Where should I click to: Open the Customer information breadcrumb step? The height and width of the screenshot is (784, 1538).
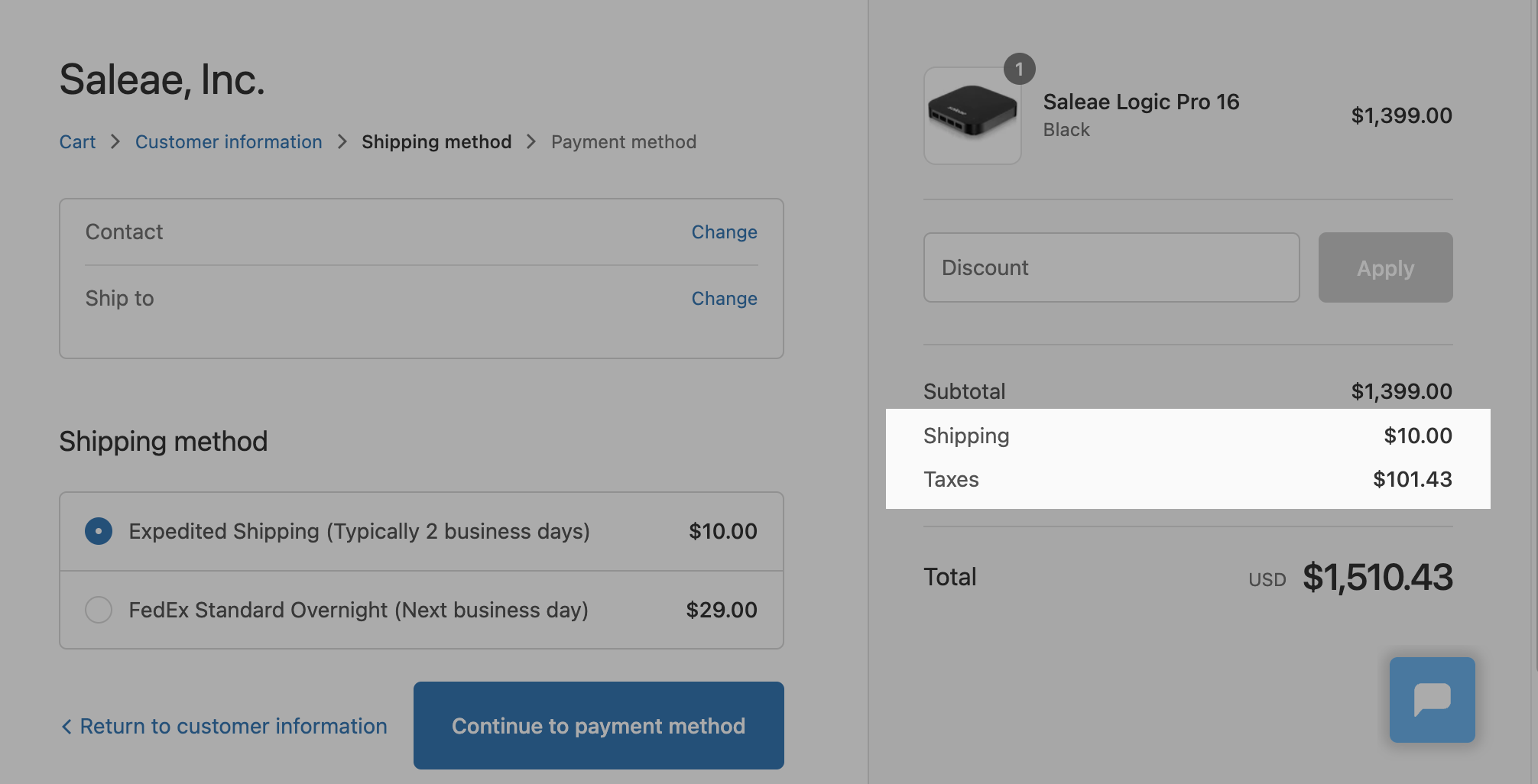point(229,142)
